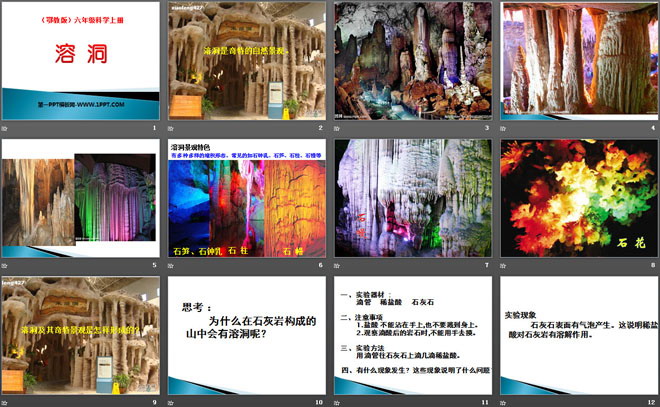The image size is (660, 407).
Task: Select slide 10 starting with 思考
Action: click(x=247, y=335)
